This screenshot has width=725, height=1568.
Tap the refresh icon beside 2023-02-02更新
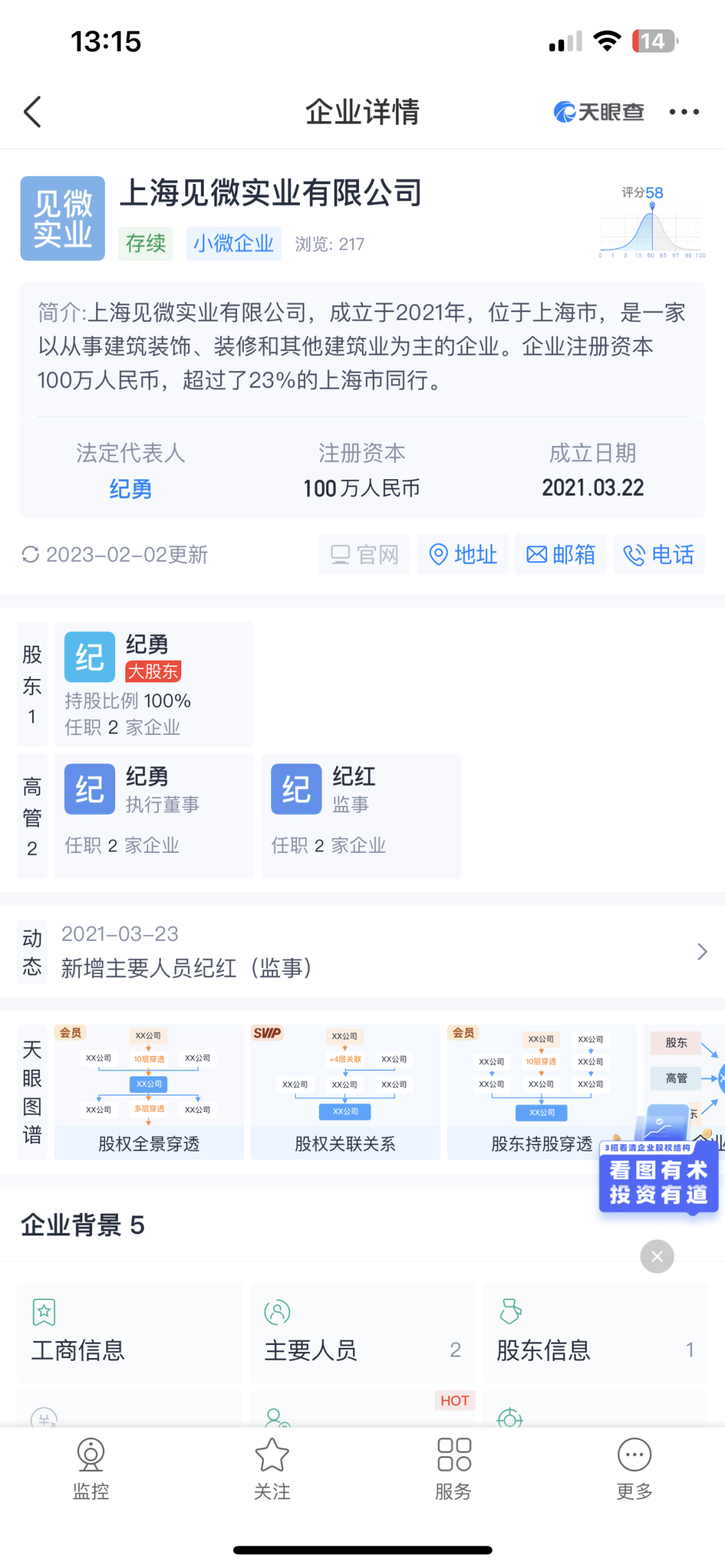point(30,554)
